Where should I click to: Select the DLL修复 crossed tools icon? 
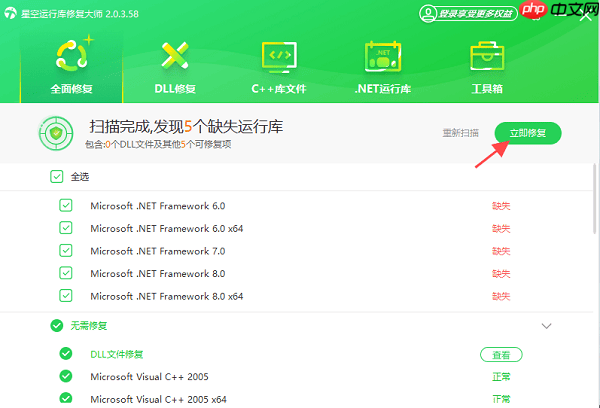click(175, 56)
